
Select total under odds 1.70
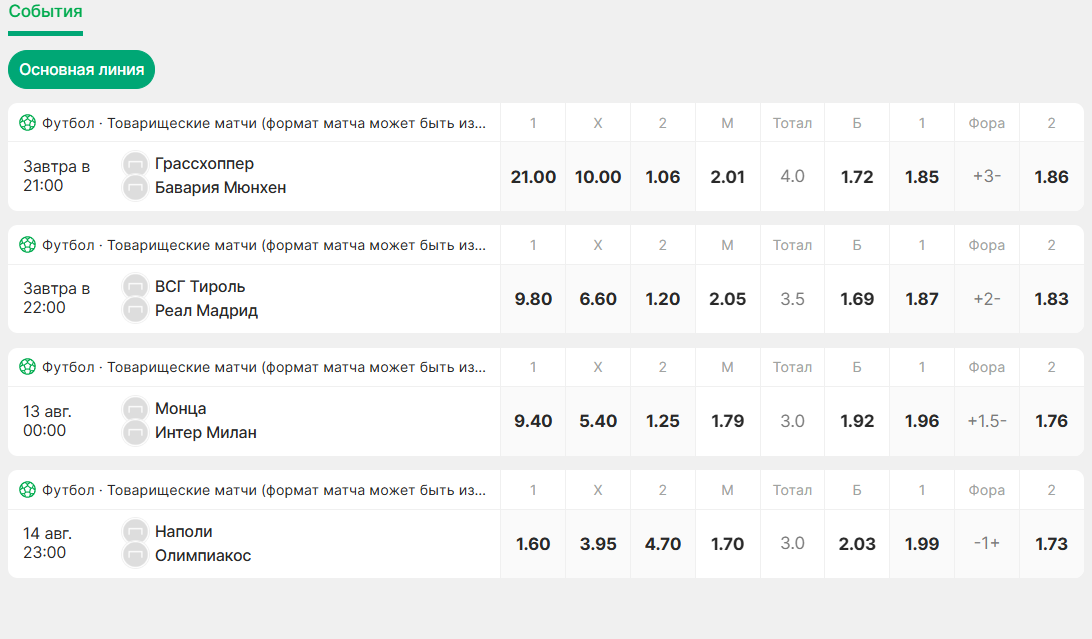pyautogui.click(x=727, y=544)
